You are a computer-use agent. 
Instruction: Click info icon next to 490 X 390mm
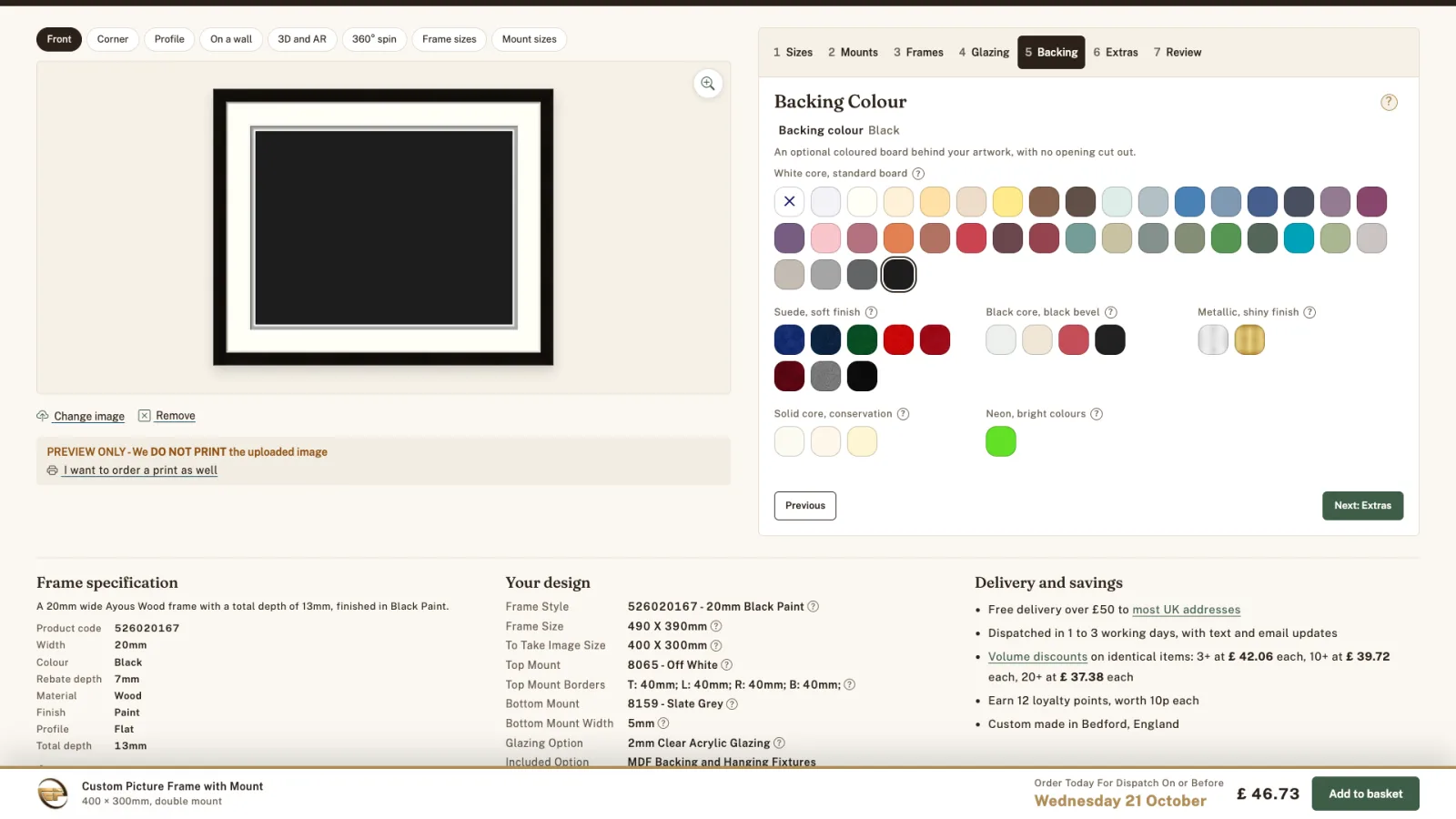[x=716, y=626]
